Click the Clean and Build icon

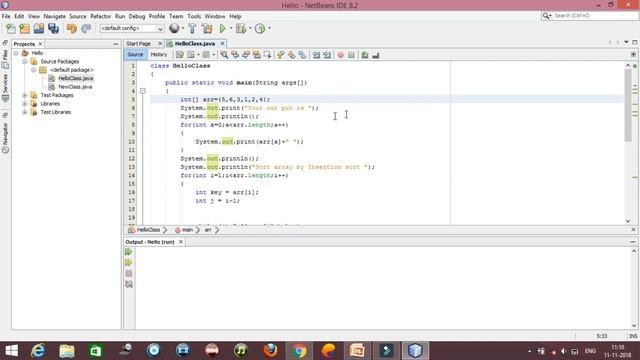[x=207, y=29]
